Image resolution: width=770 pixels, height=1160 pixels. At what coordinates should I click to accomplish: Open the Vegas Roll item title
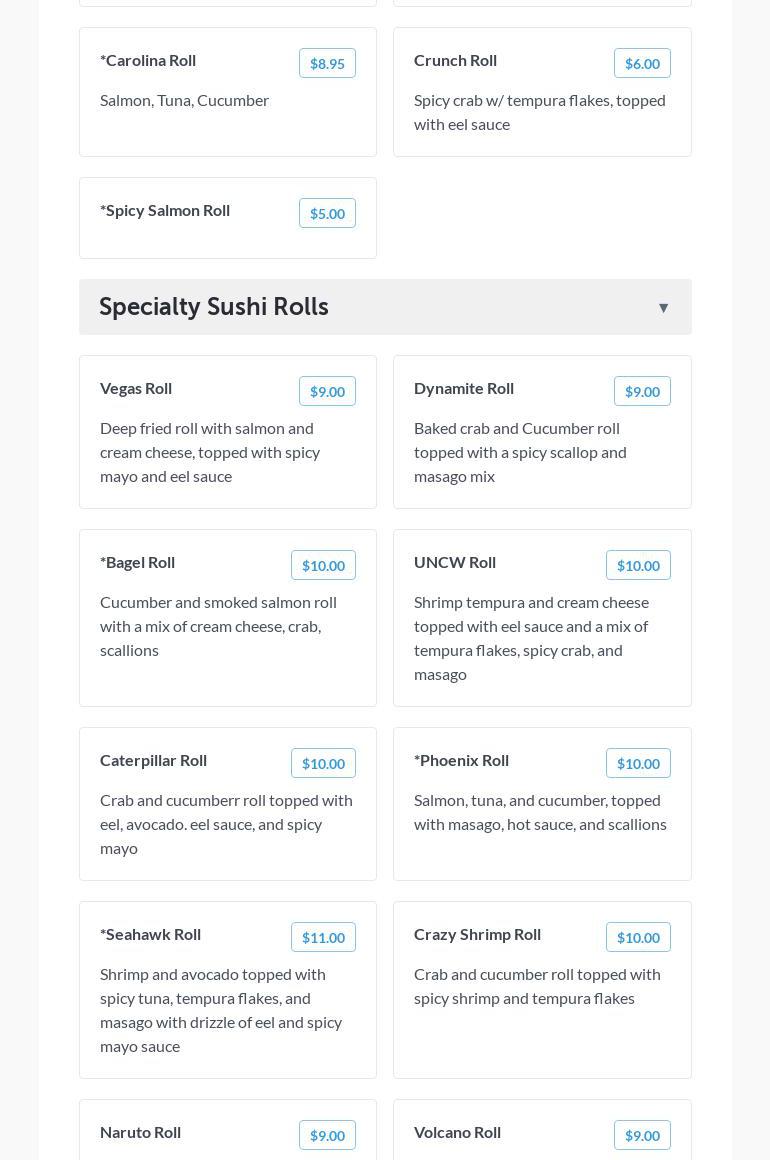pyautogui.click(x=136, y=388)
